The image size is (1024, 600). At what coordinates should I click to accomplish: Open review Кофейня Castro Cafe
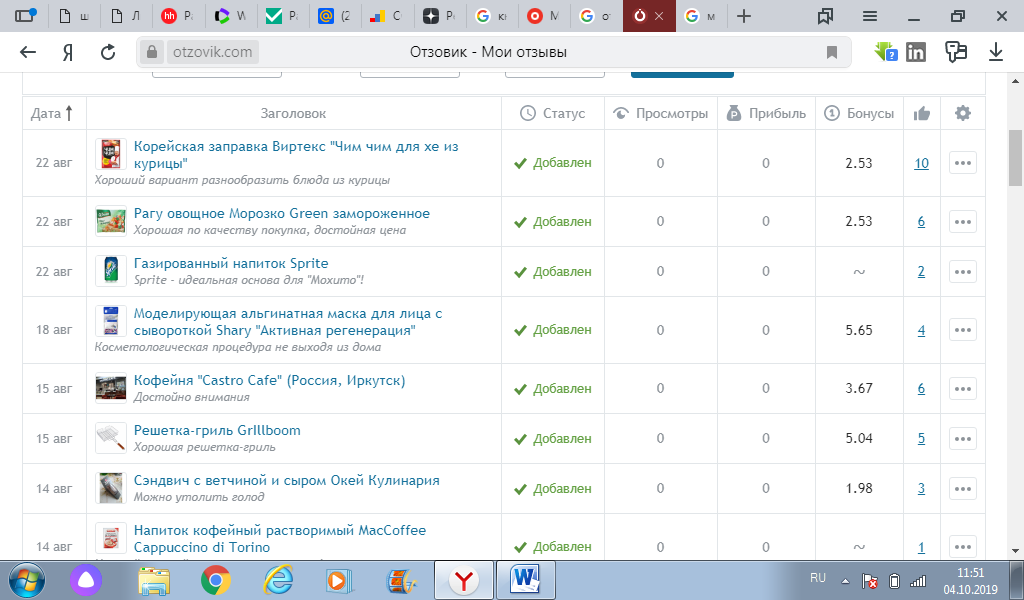pyautogui.click(x=269, y=381)
